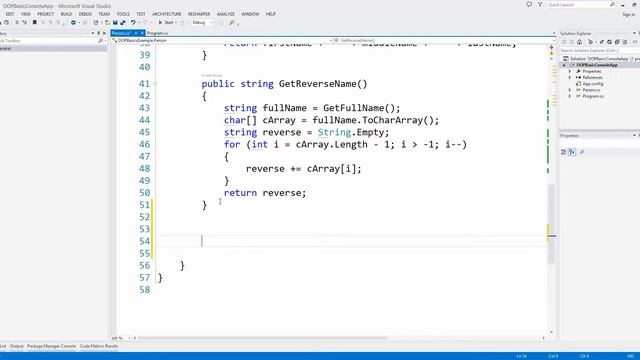Click the Find in Files icon
This screenshot has height=360, width=640.
click(x=231, y=22)
